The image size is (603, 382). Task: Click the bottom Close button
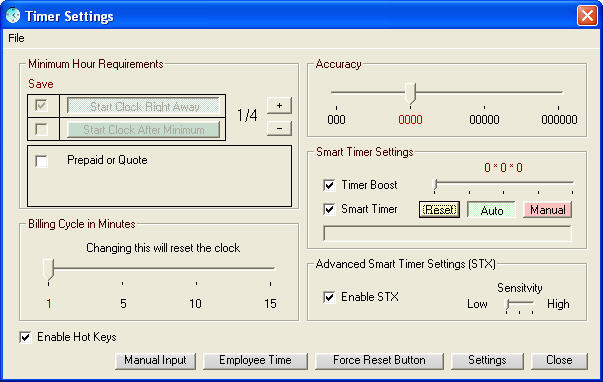coord(559,361)
